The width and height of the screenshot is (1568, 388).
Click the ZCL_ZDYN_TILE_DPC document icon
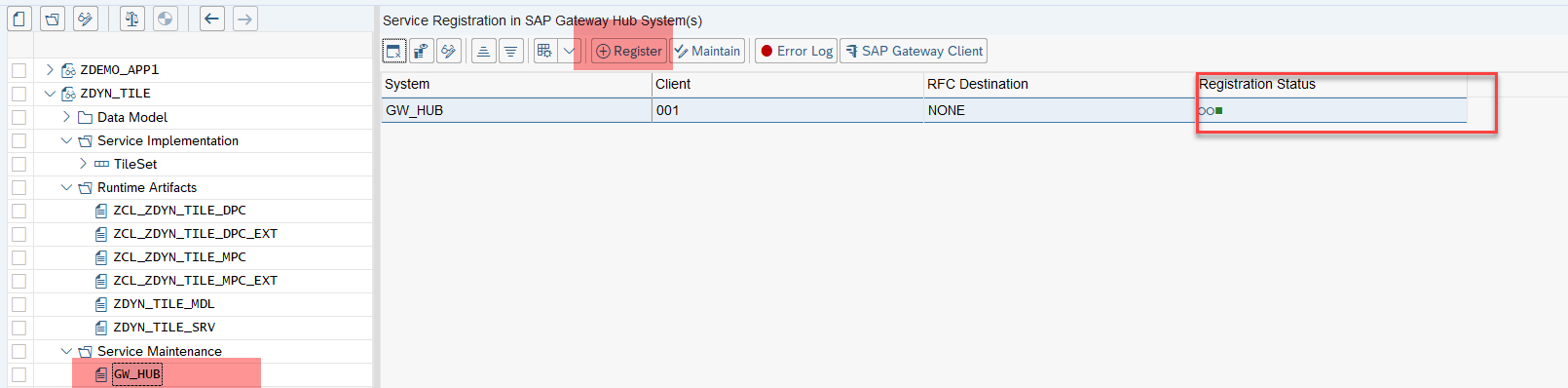(x=101, y=211)
